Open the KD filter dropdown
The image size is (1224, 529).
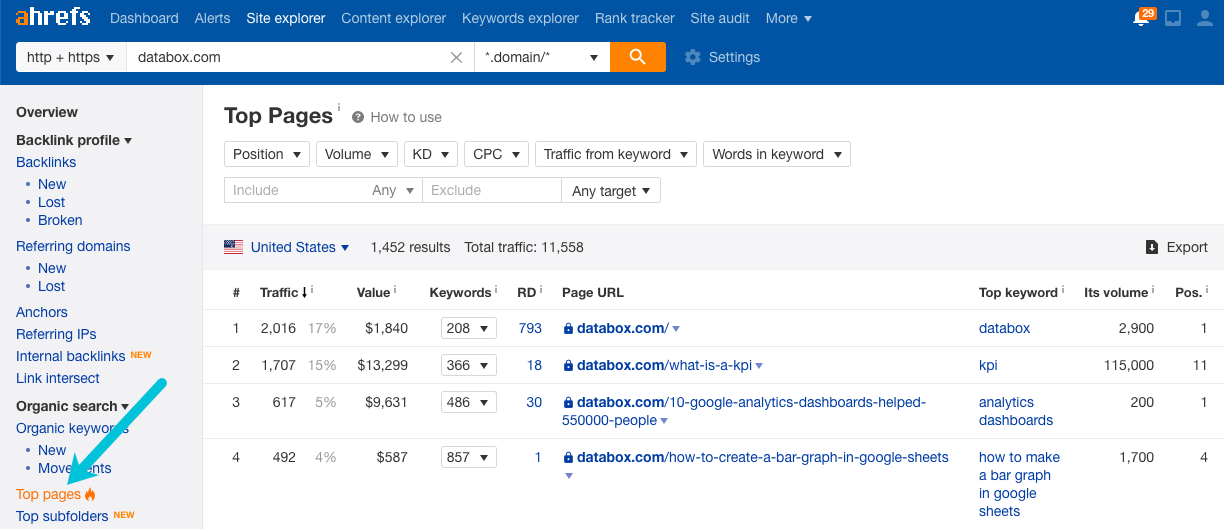[x=431, y=154]
